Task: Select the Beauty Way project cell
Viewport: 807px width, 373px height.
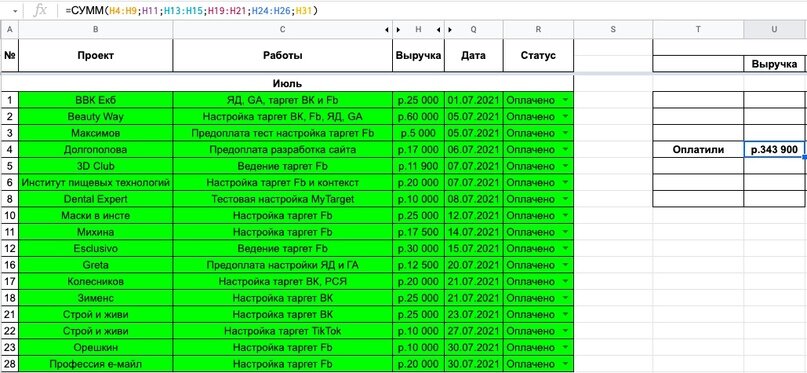Action: click(96, 116)
